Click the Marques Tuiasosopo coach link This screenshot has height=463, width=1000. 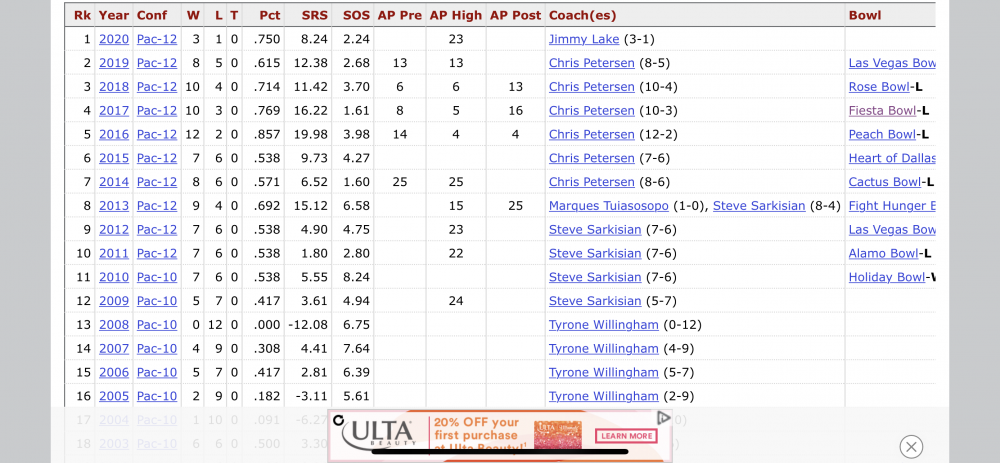tap(628, 206)
